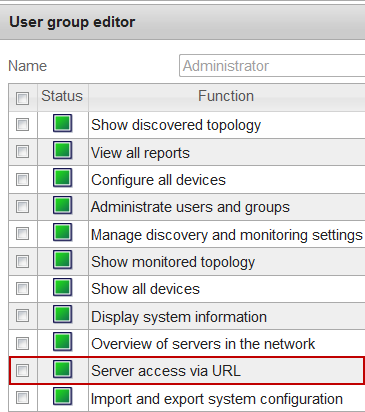This screenshot has width=365, height=412.
Task: Select the View all reports text
Action: [x=140, y=153]
